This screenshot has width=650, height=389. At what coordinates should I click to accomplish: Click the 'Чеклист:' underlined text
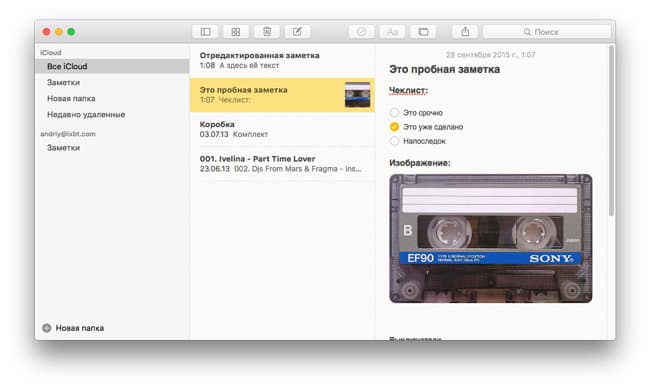point(408,90)
